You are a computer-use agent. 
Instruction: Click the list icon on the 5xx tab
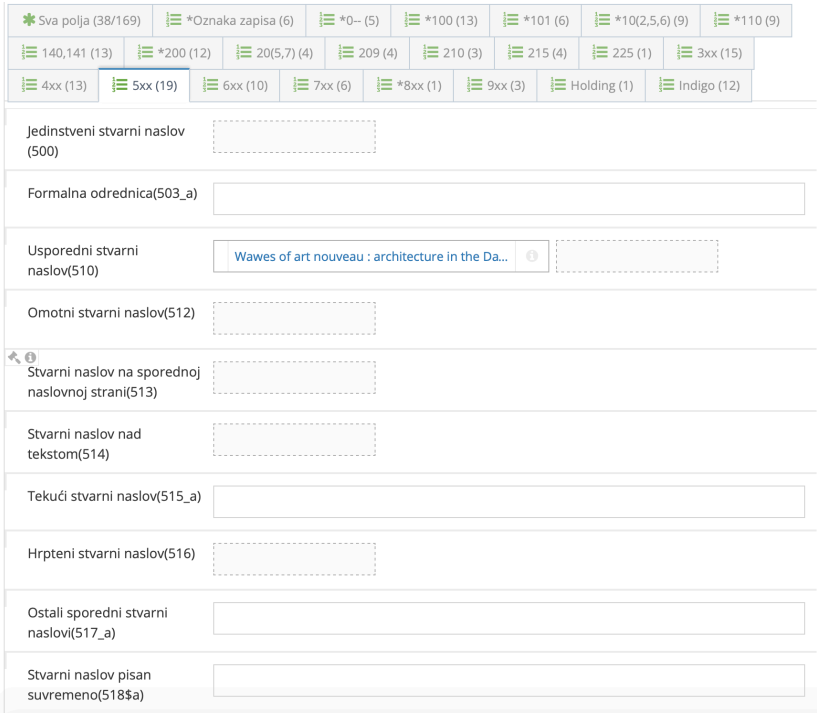tap(120, 85)
